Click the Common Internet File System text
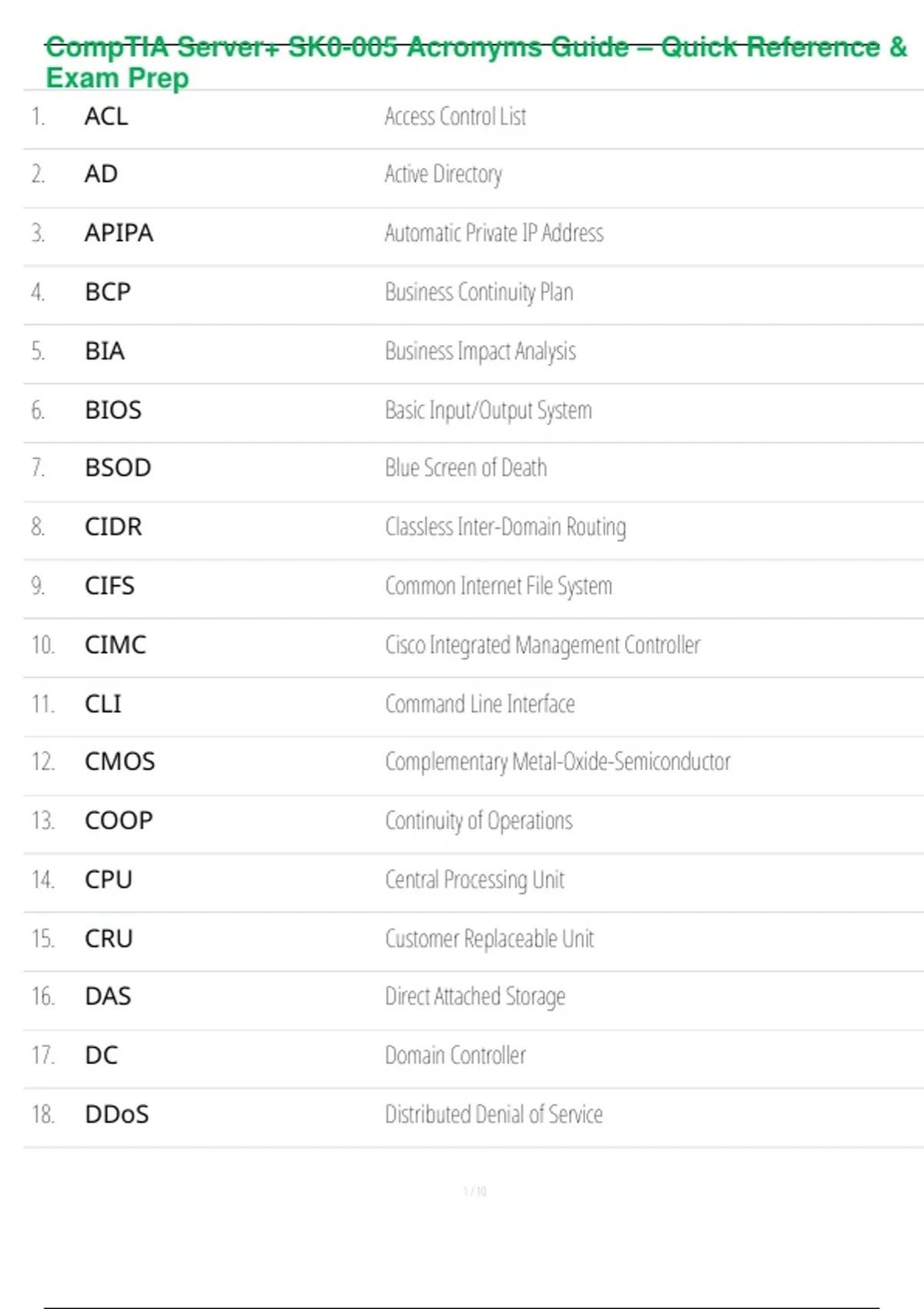Image resolution: width=924 pixels, height=1309 pixels. pyautogui.click(x=498, y=586)
